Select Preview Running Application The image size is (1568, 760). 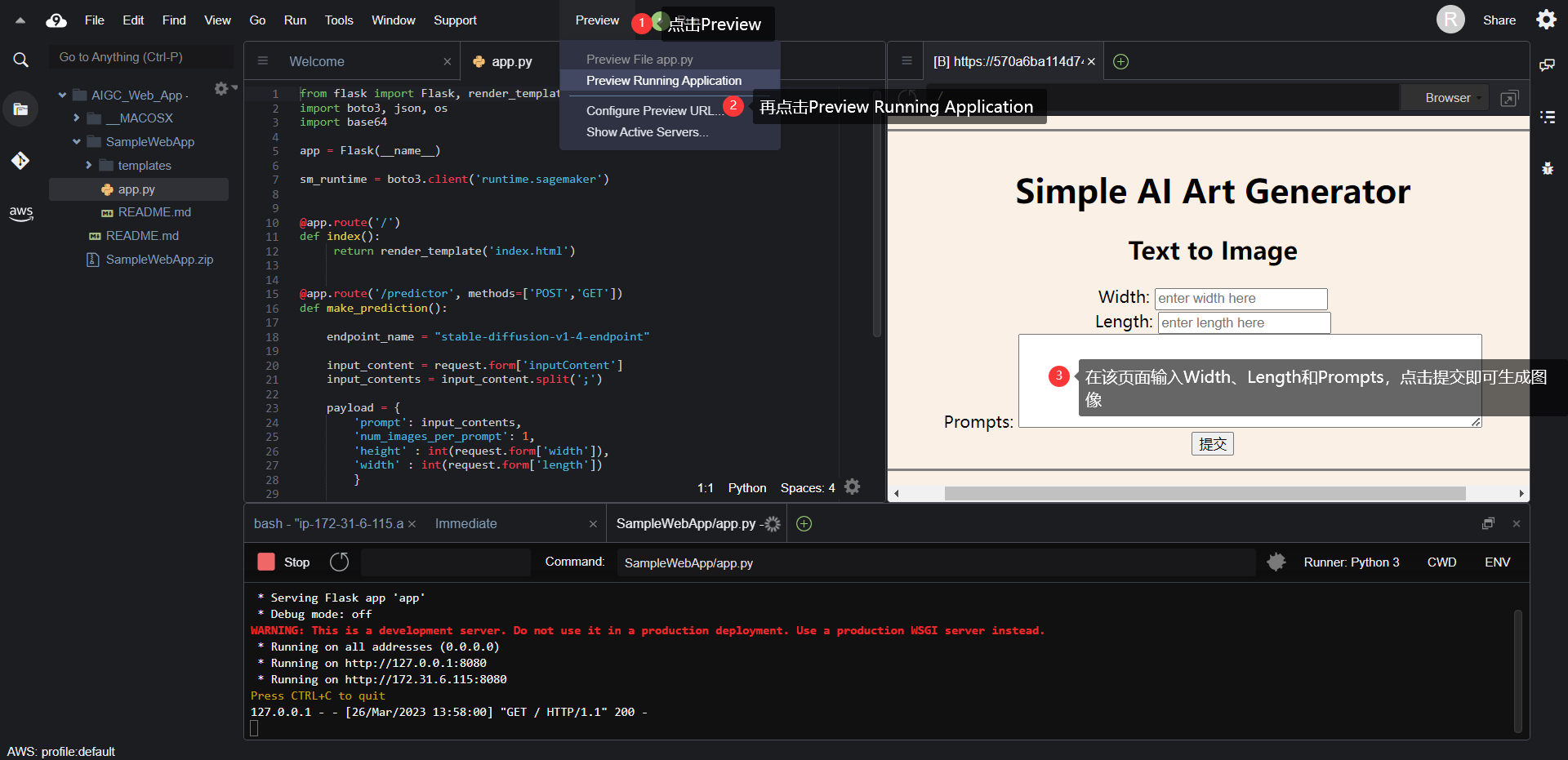[670, 81]
